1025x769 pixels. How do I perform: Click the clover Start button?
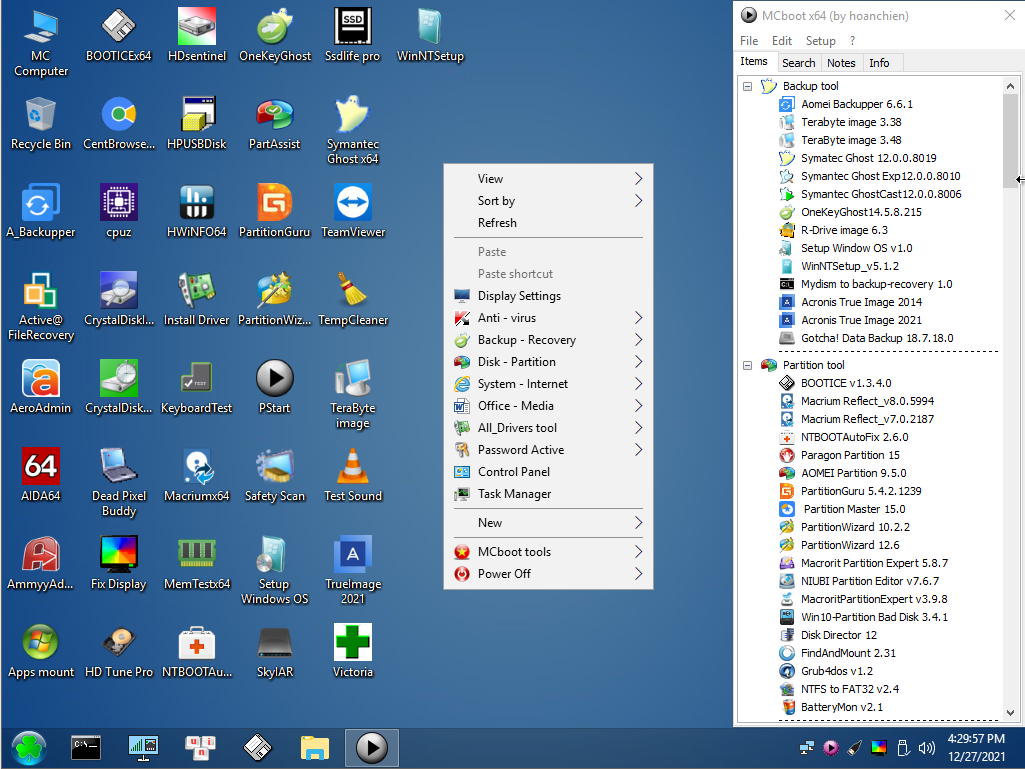[x=28, y=748]
